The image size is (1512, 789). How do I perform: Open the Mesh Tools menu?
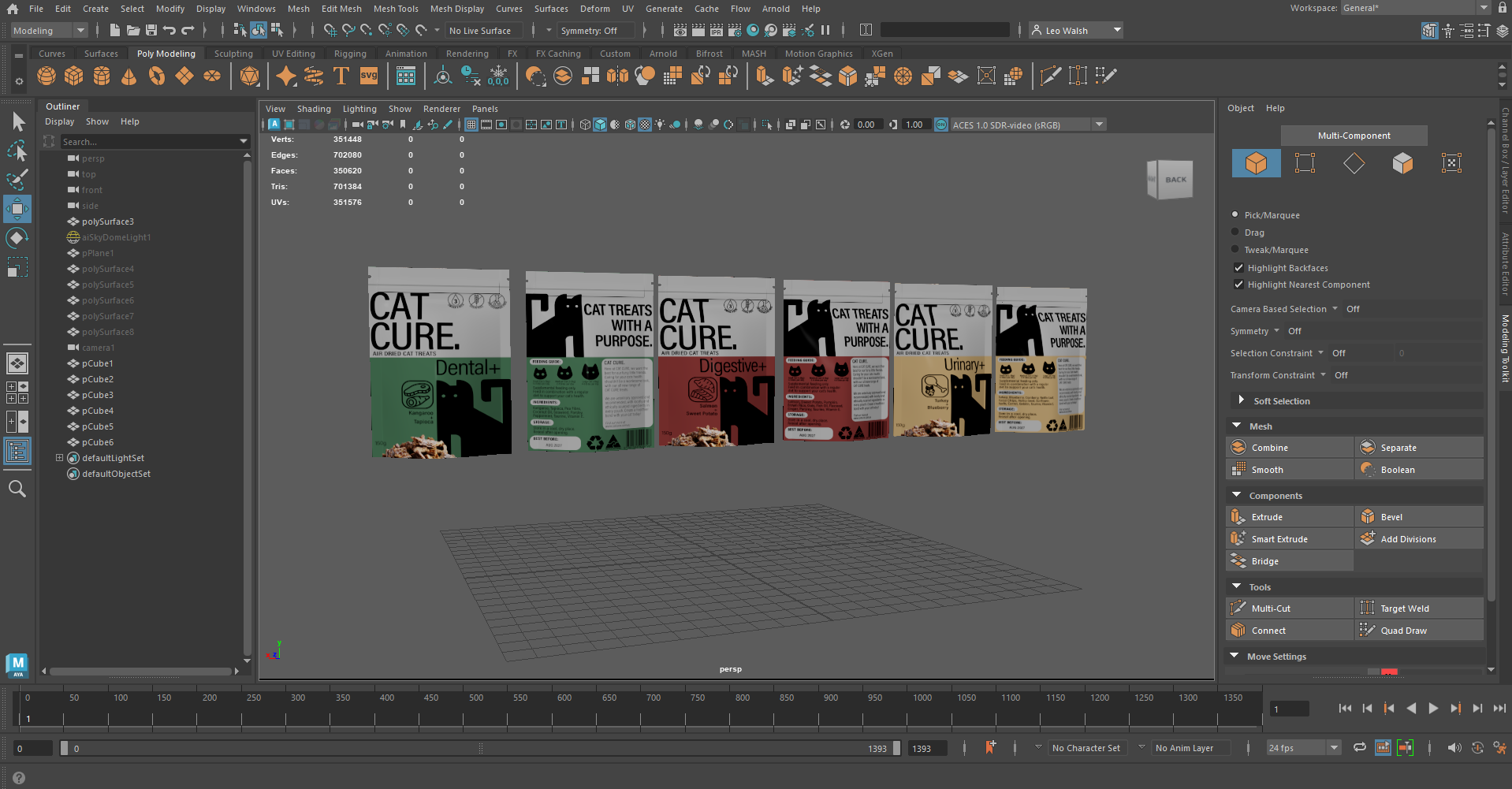click(396, 9)
